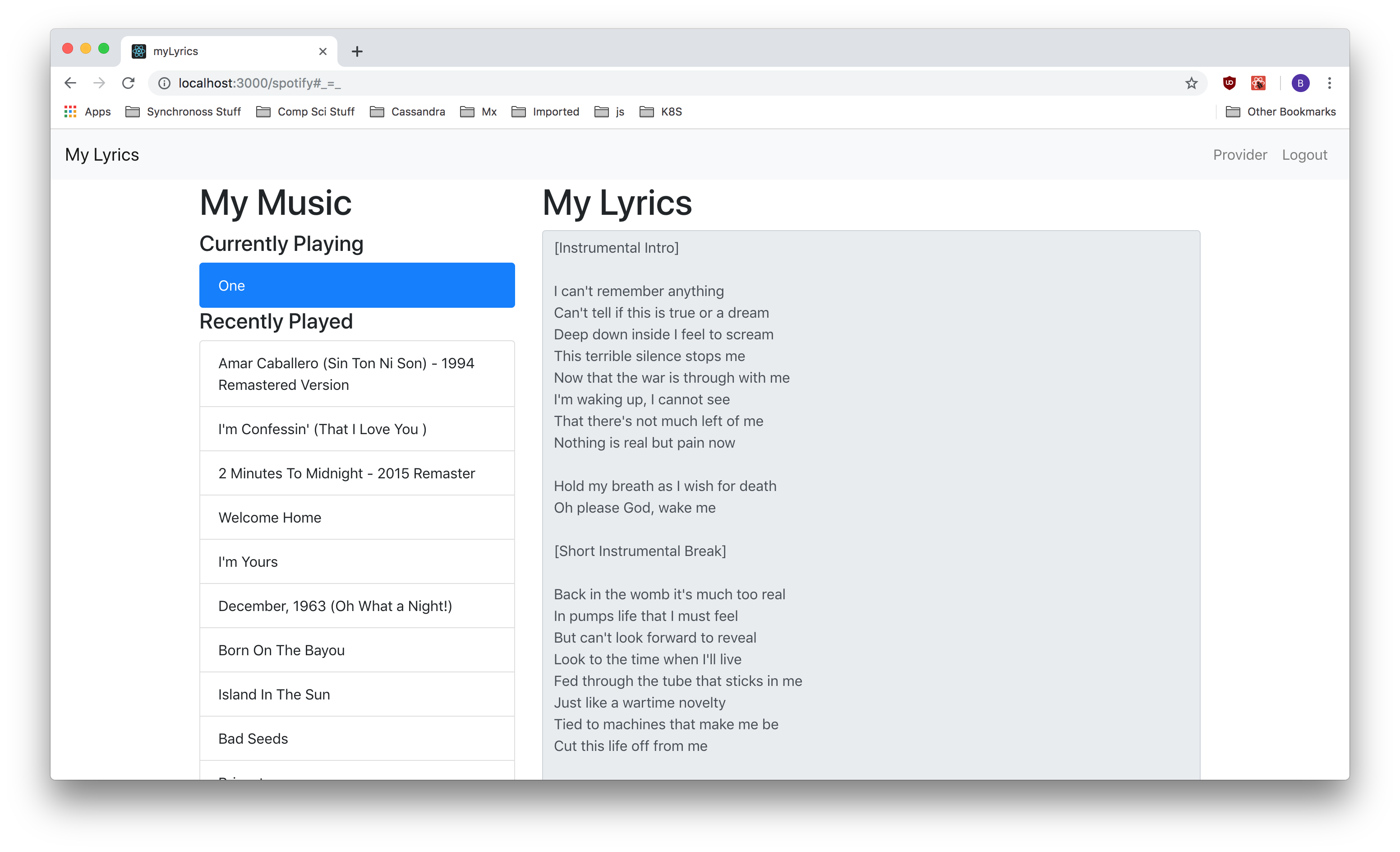Select the currently playing song One
The height and width of the screenshot is (852, 1400).
[x=357, y=285]
